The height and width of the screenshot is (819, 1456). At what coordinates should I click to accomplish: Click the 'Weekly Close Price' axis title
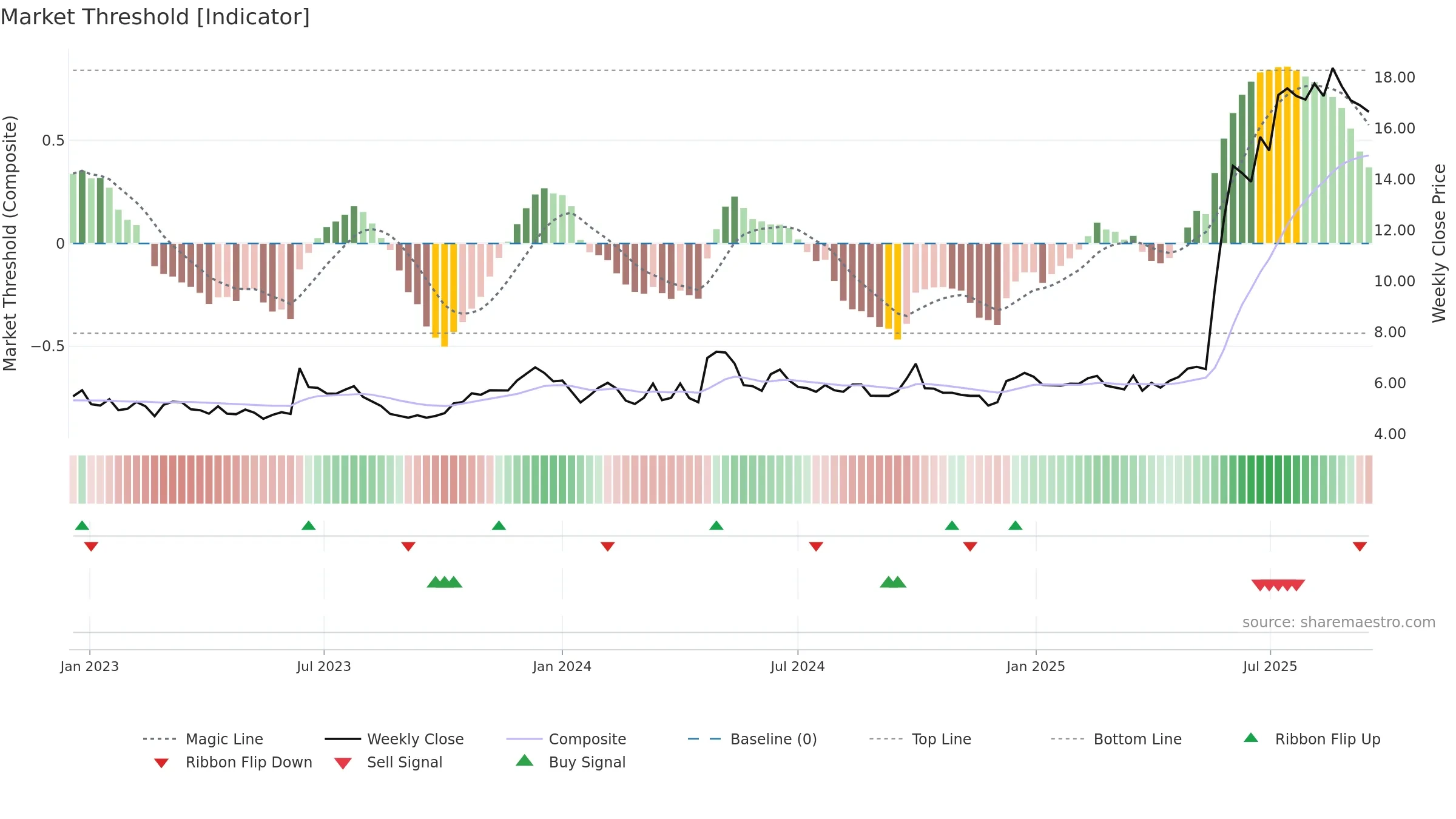(1439, 243)
